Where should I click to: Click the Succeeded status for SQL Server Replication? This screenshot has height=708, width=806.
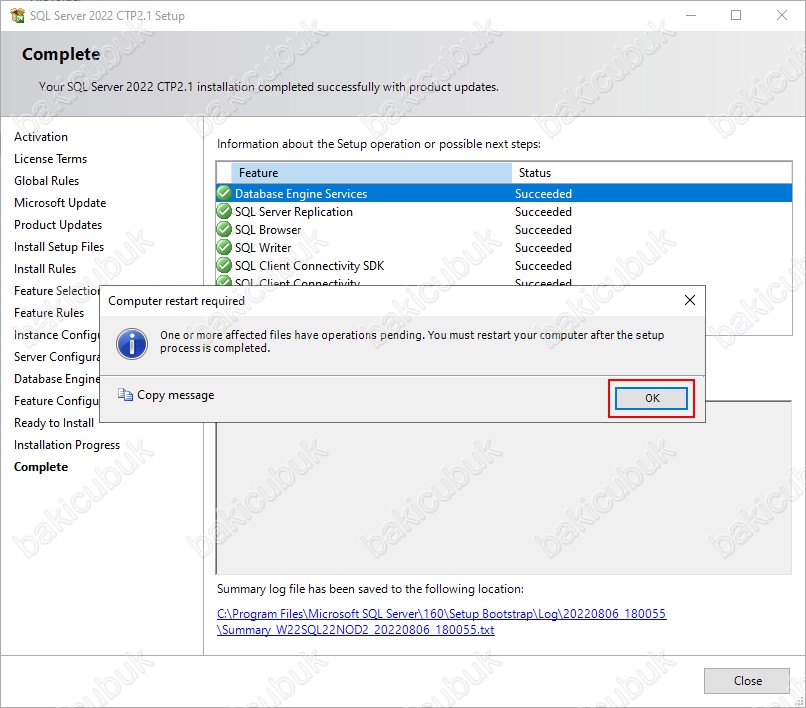pyautogui.click(x=543, y=211)
